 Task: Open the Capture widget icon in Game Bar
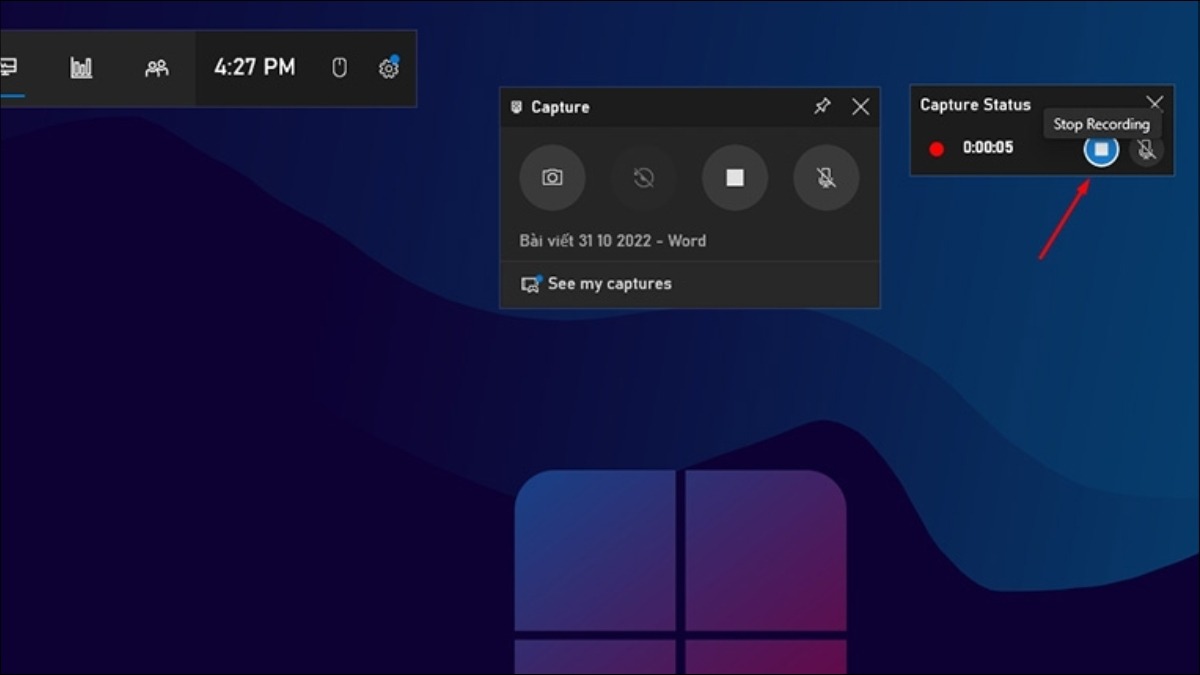[8, 68]
